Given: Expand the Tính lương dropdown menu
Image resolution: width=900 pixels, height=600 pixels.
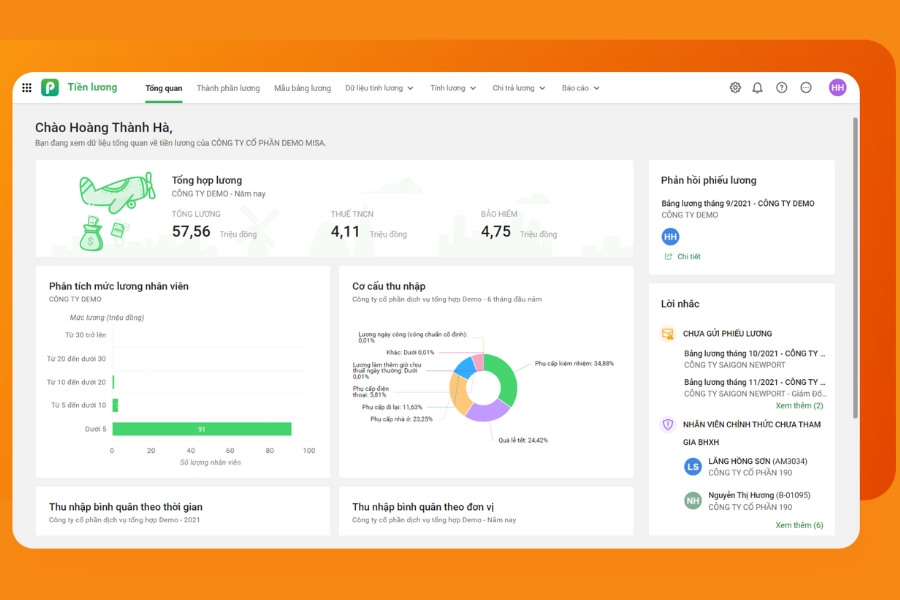Looking at the screenshot, I should (453, 88).
